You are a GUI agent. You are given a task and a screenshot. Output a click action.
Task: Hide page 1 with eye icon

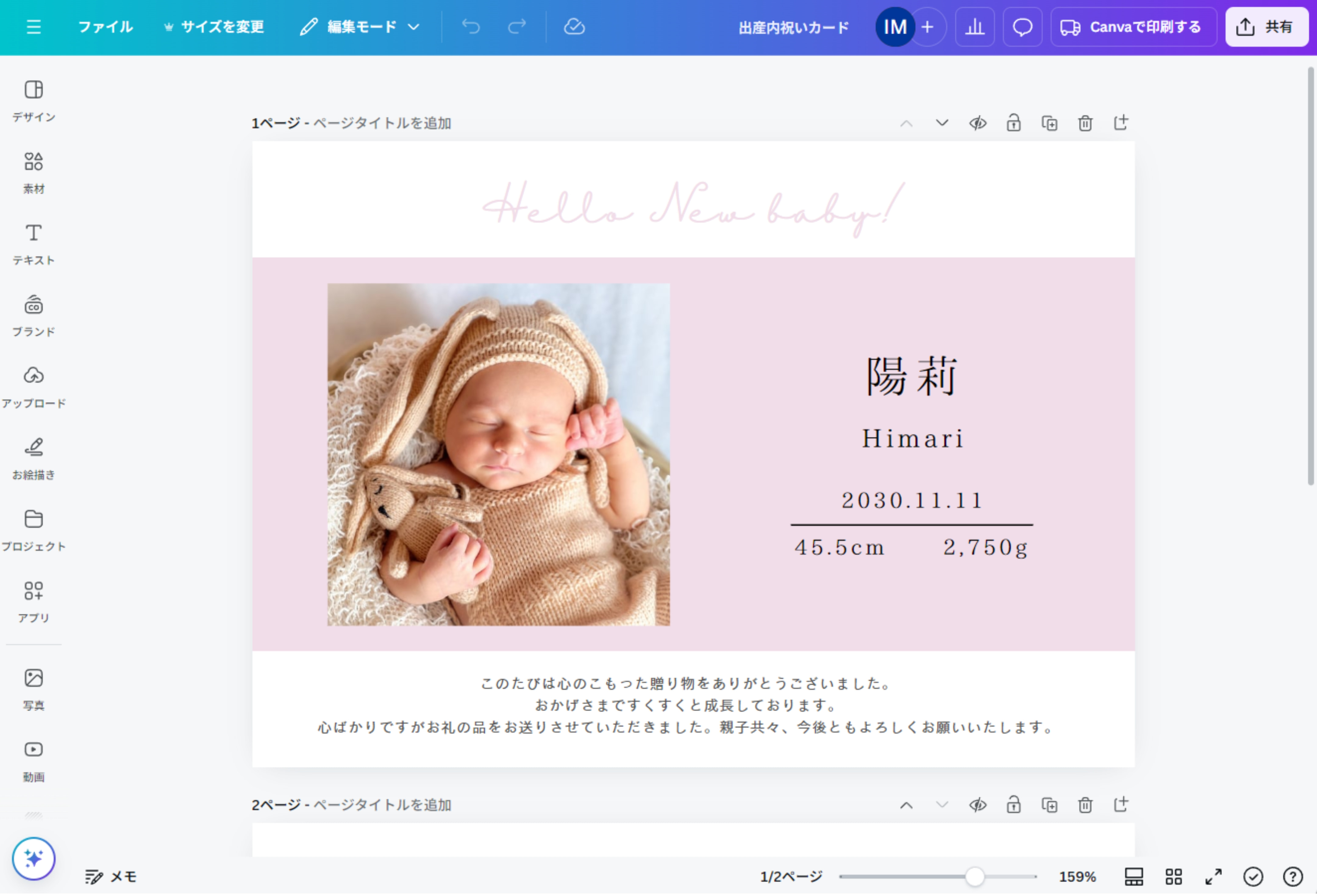(978, 123)
